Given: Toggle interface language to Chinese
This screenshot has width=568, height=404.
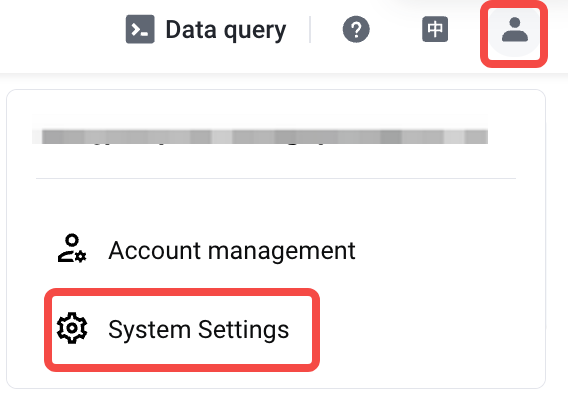Looking at the screenshot, I should click(435, 29).
